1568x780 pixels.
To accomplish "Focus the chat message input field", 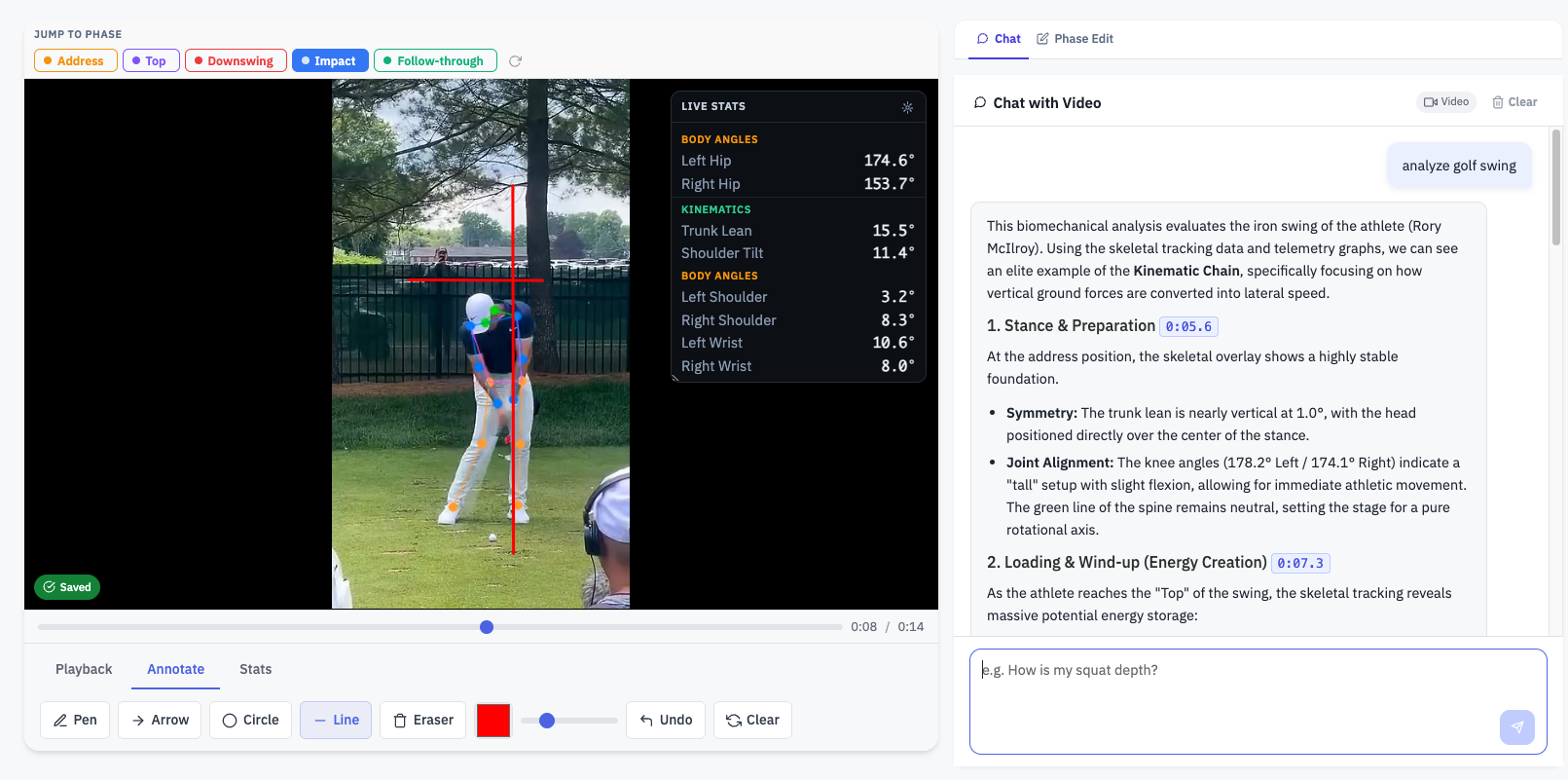I will tap(1258, 701).
